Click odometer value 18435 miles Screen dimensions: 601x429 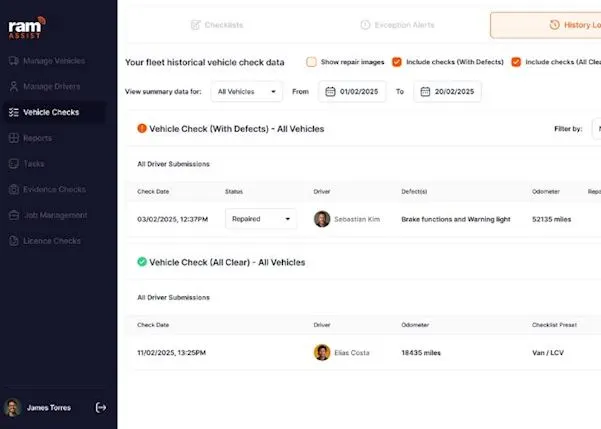(x=421, y=353)
